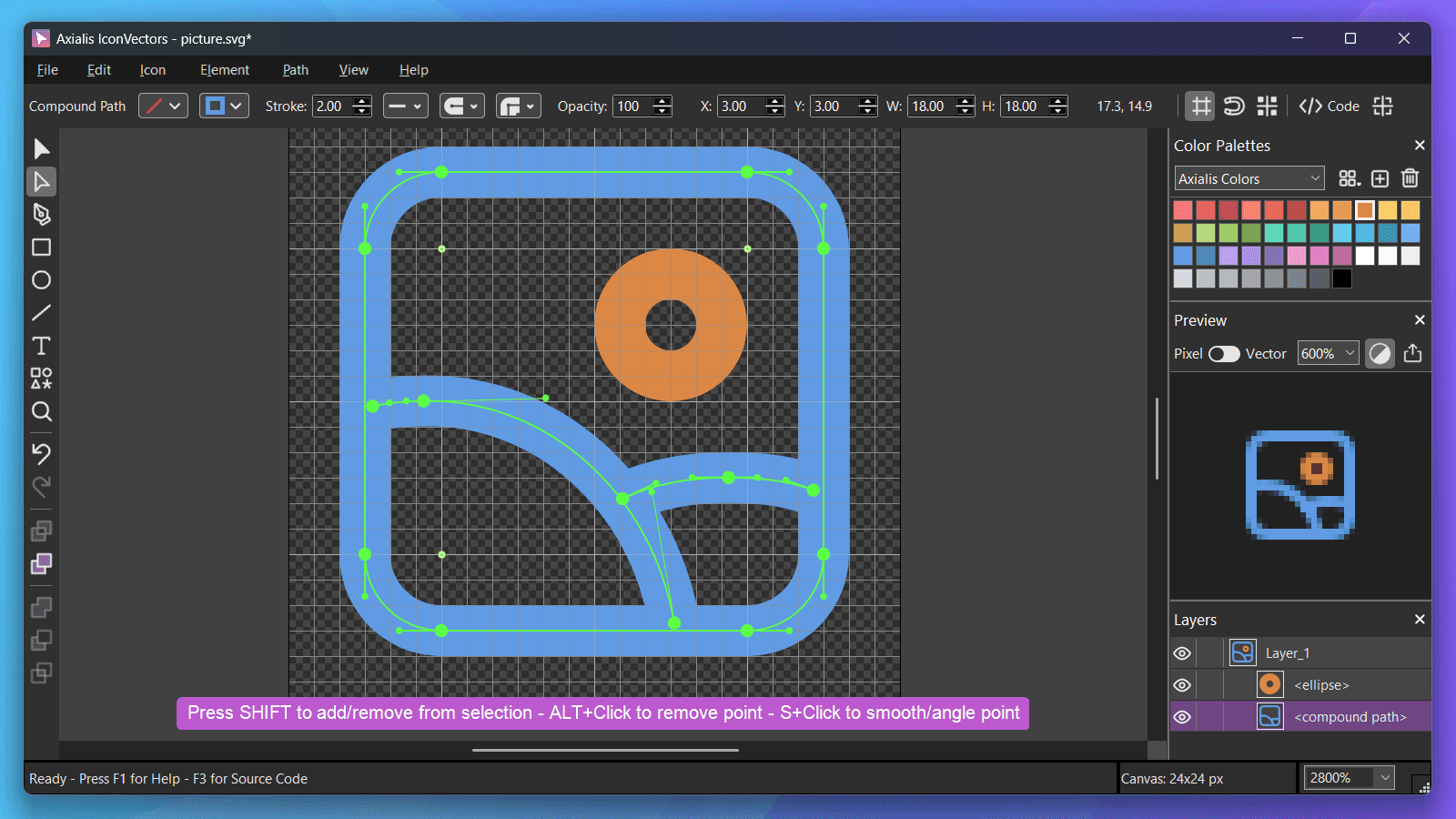The width and height of the screenshot is (1456, 819).
Task: Open the 600% preview zoom dropdown
Action: pyautogui.click(x=1329, y=353)
